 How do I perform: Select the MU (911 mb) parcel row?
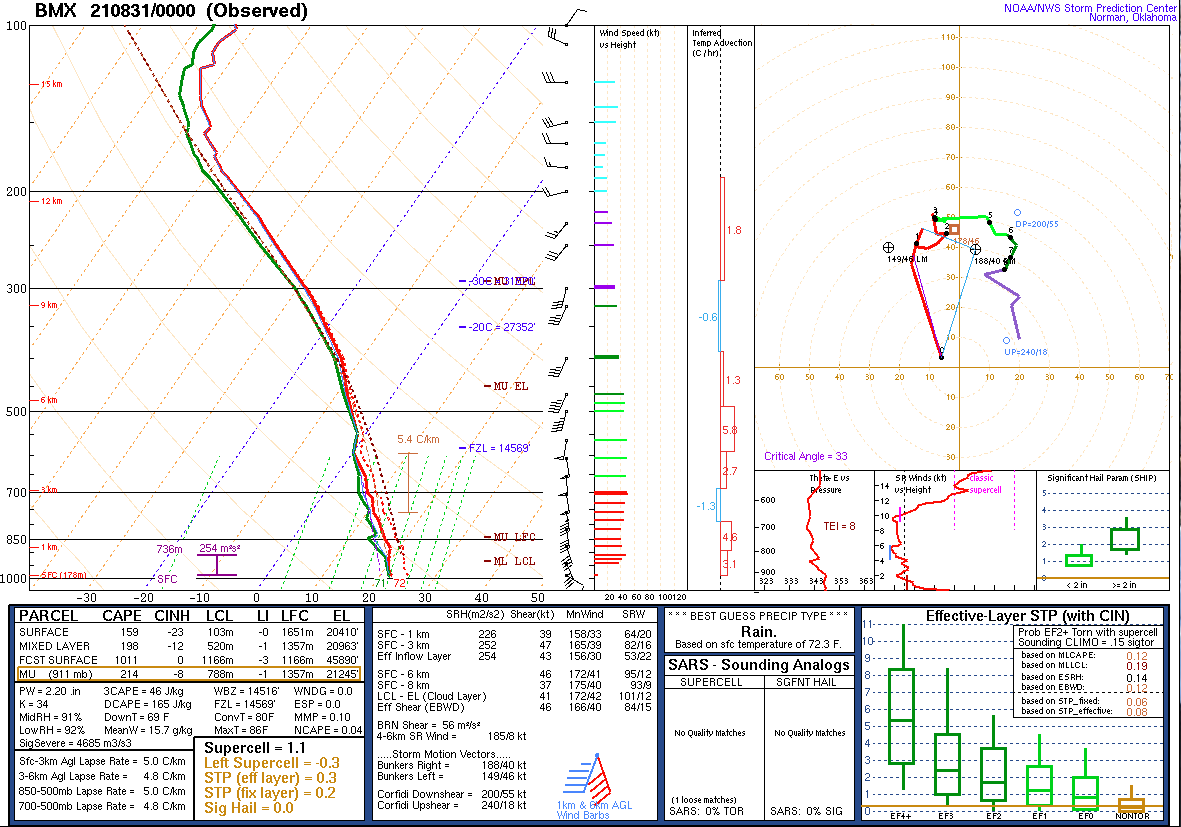pyautogui.click(x=188, y=675)
